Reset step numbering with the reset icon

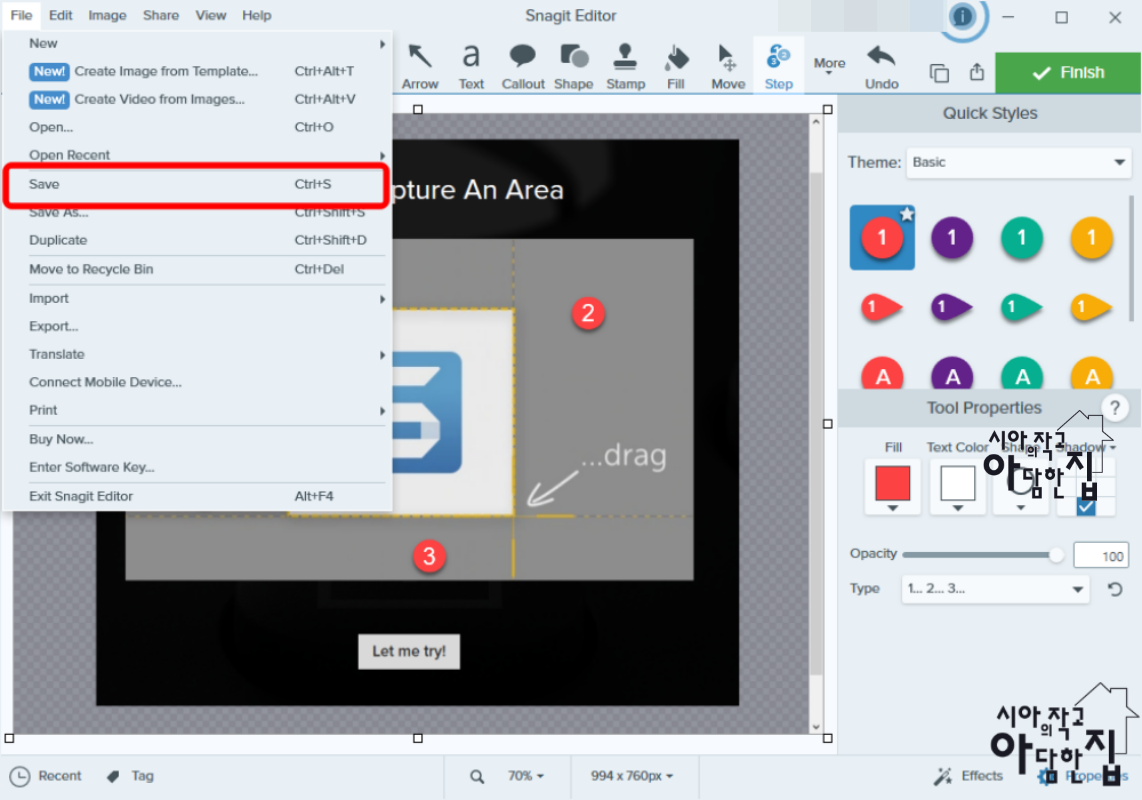1114,589
